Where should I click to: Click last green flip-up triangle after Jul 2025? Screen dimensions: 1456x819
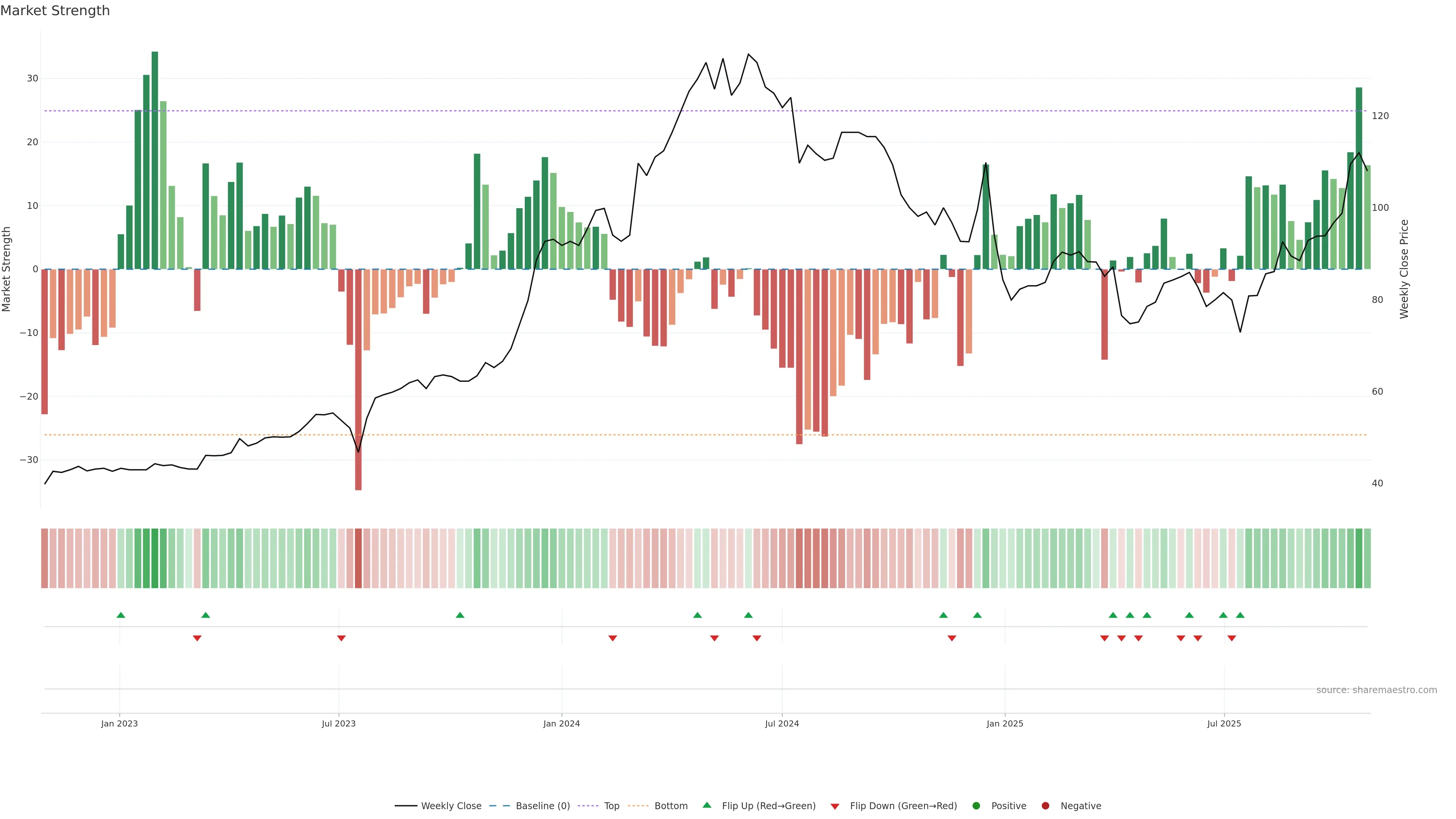point(1240,615)
